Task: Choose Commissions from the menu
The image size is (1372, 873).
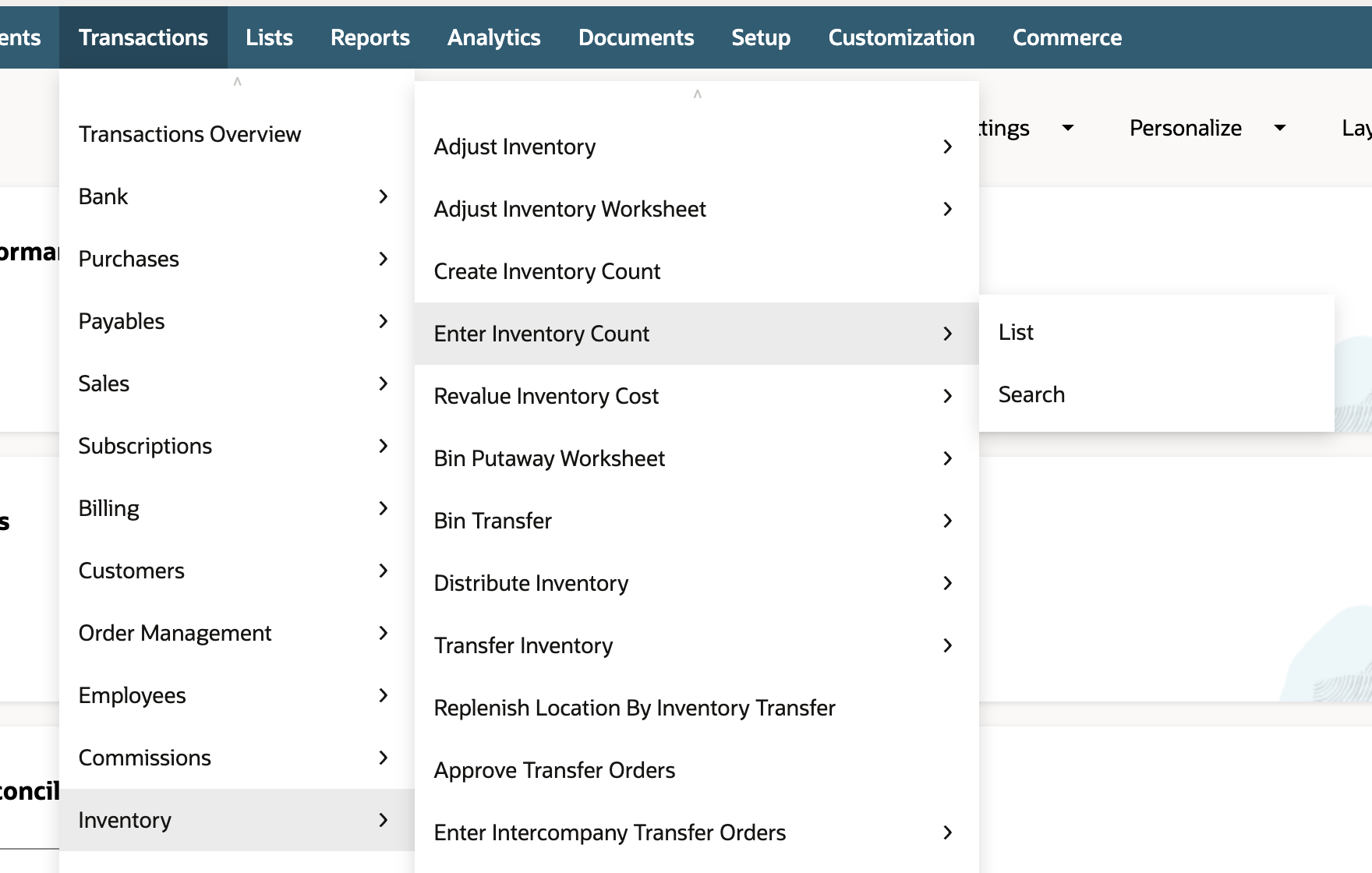Action: [x=237, y=758]
